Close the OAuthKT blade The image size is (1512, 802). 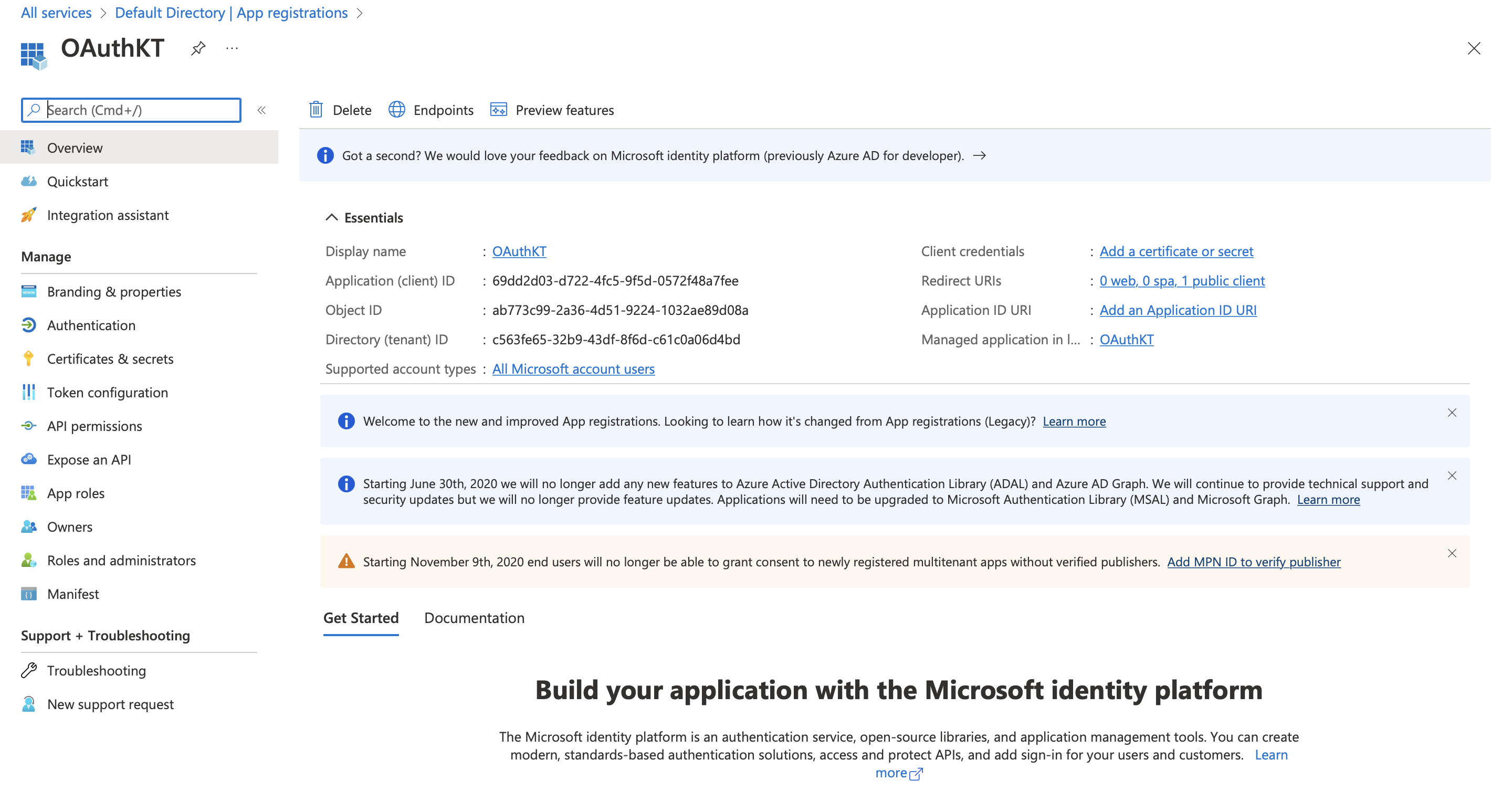click(x=1473, y=48)
